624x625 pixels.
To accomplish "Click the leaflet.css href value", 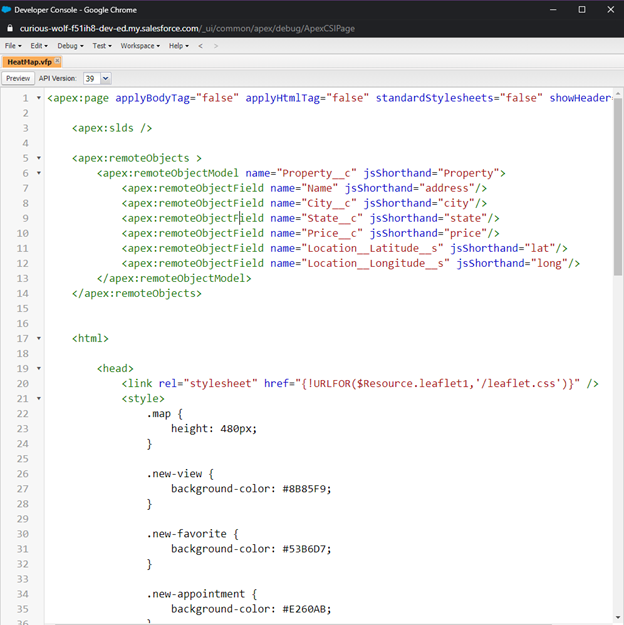I will click(437, 383).
